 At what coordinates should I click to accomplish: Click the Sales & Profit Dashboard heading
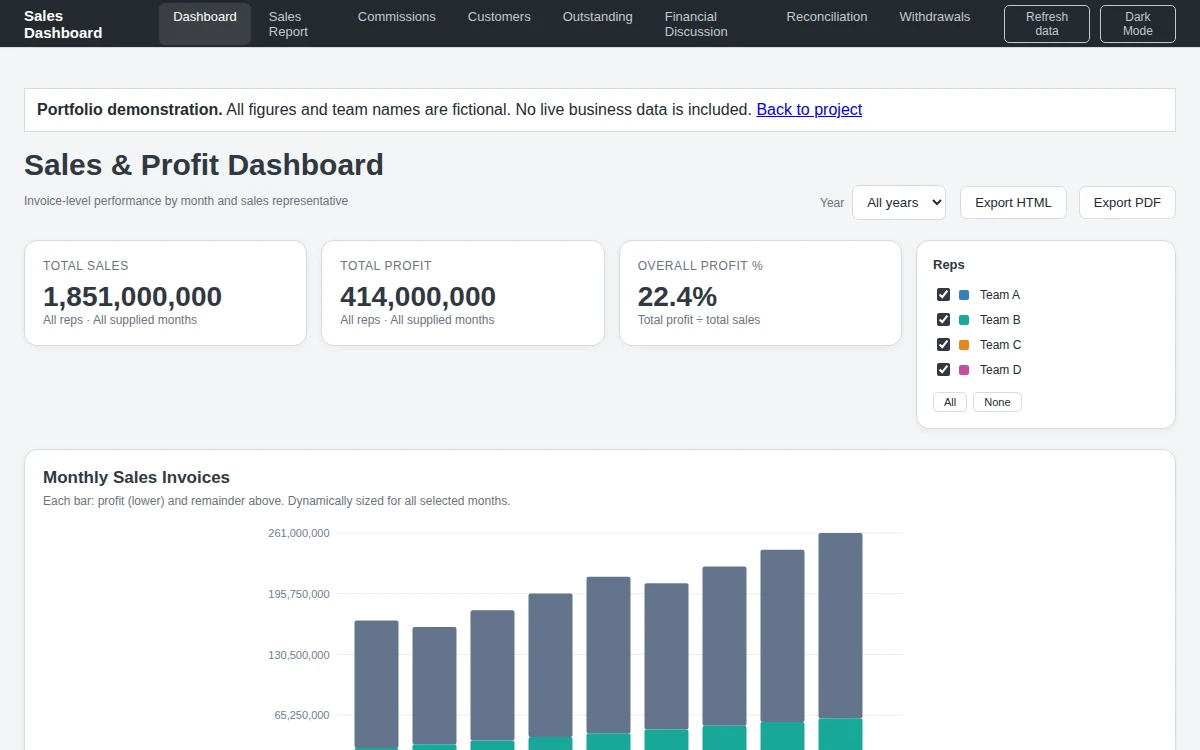coord(204,165)
